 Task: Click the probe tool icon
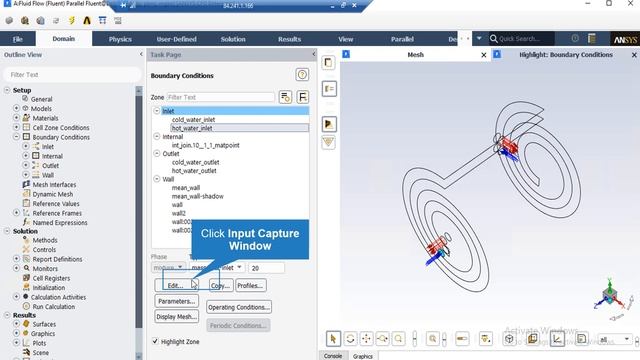[x=462, y=338]
